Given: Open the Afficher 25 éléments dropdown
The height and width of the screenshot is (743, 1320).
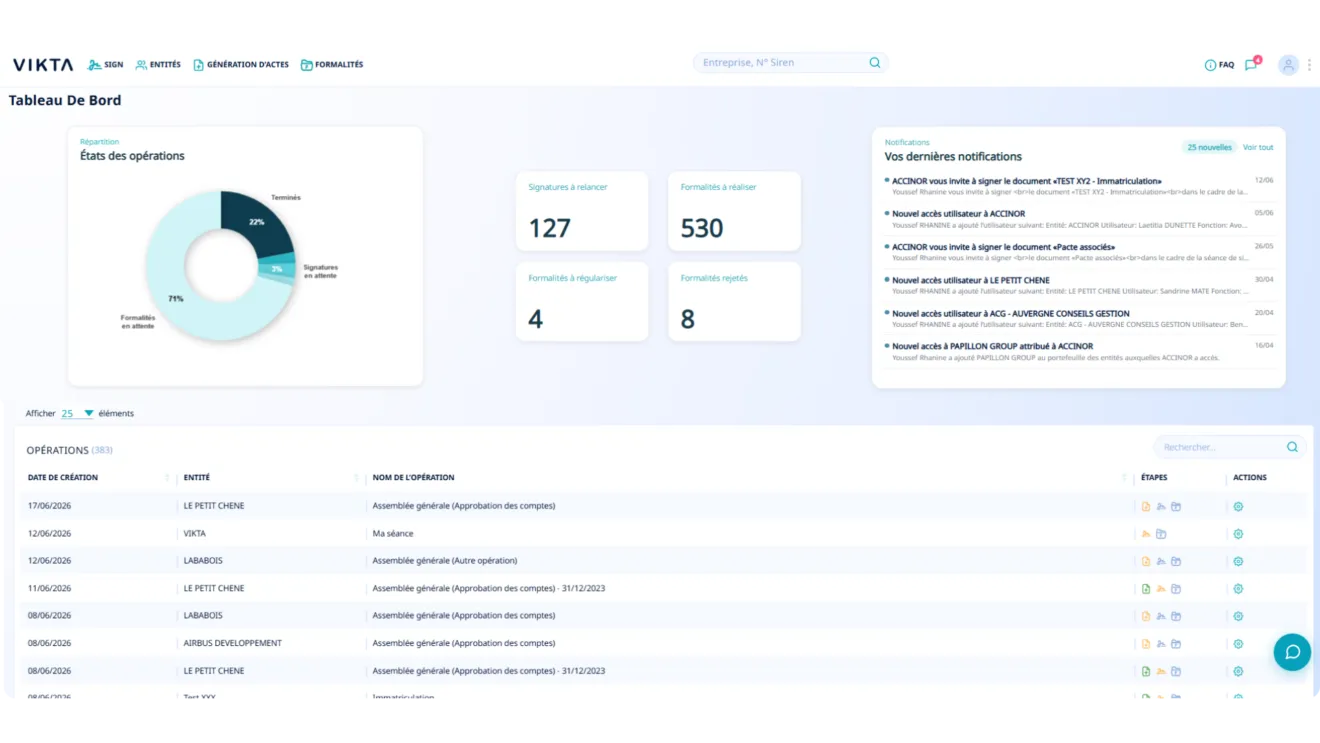Looking at the screenshot, I should pos(77,413).
